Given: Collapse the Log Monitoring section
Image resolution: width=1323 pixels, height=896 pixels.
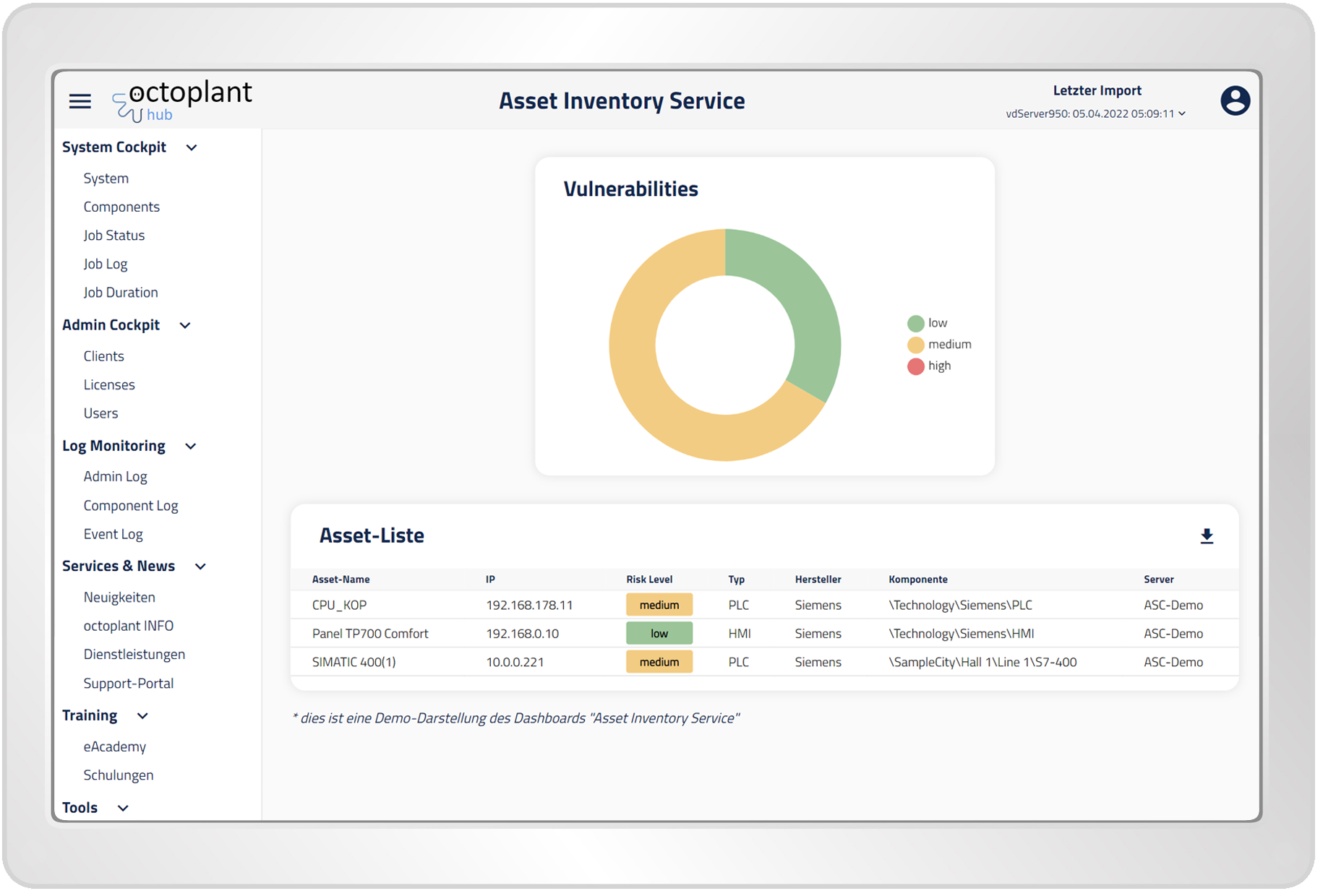Looking at the screenshot, I should [x=191, y=446].
